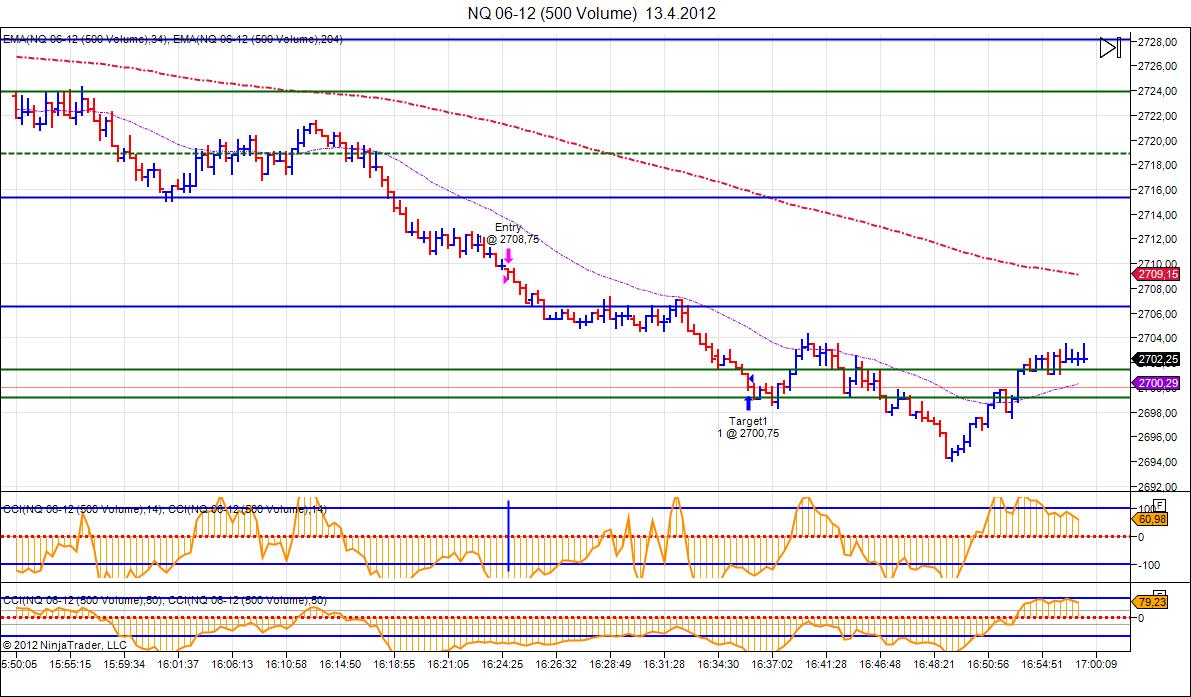Click the 16:50:56 time axis label
Viewport: 1191px width, 697px height.
point(987,664)
